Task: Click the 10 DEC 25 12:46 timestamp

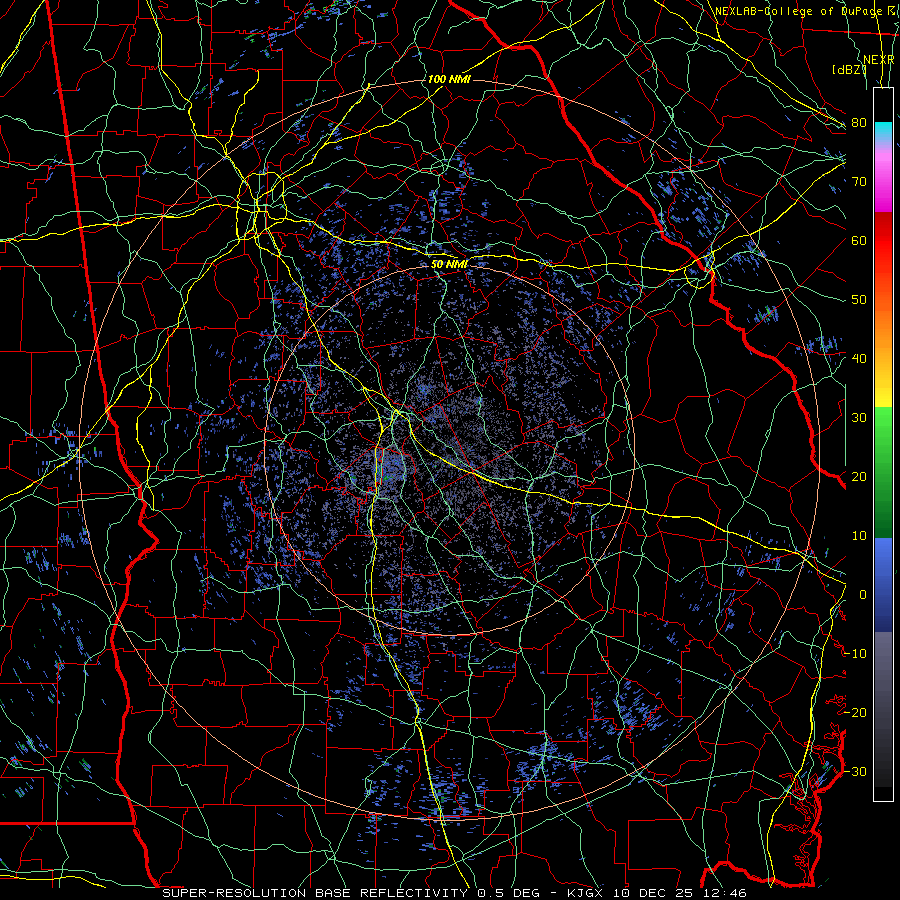Action: coord(681,893)
